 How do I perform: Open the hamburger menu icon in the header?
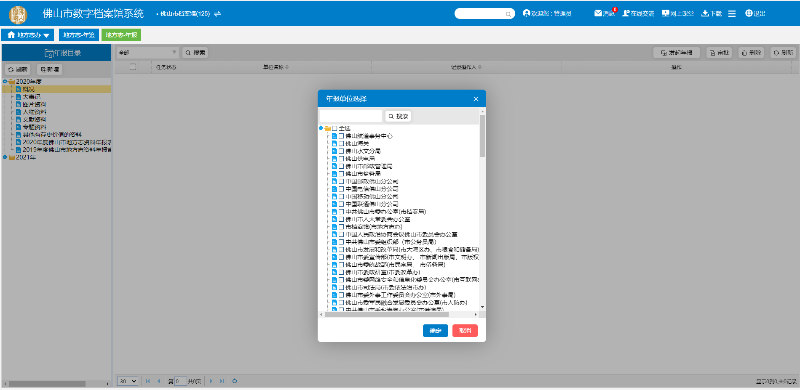732,14
